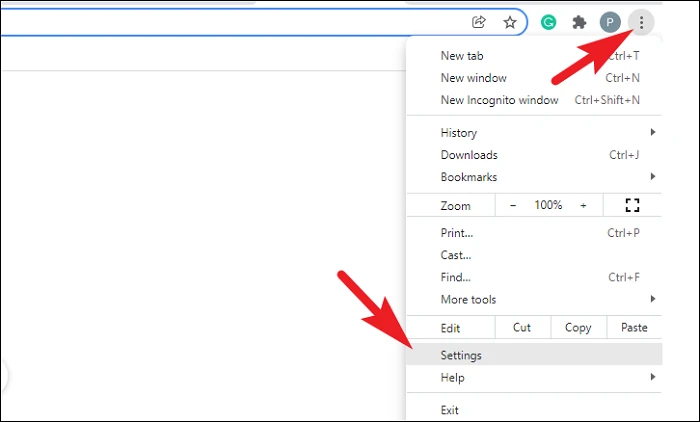Click the share page icon in address bar
The height and width of the screenshot is (422, 700).
479,22
